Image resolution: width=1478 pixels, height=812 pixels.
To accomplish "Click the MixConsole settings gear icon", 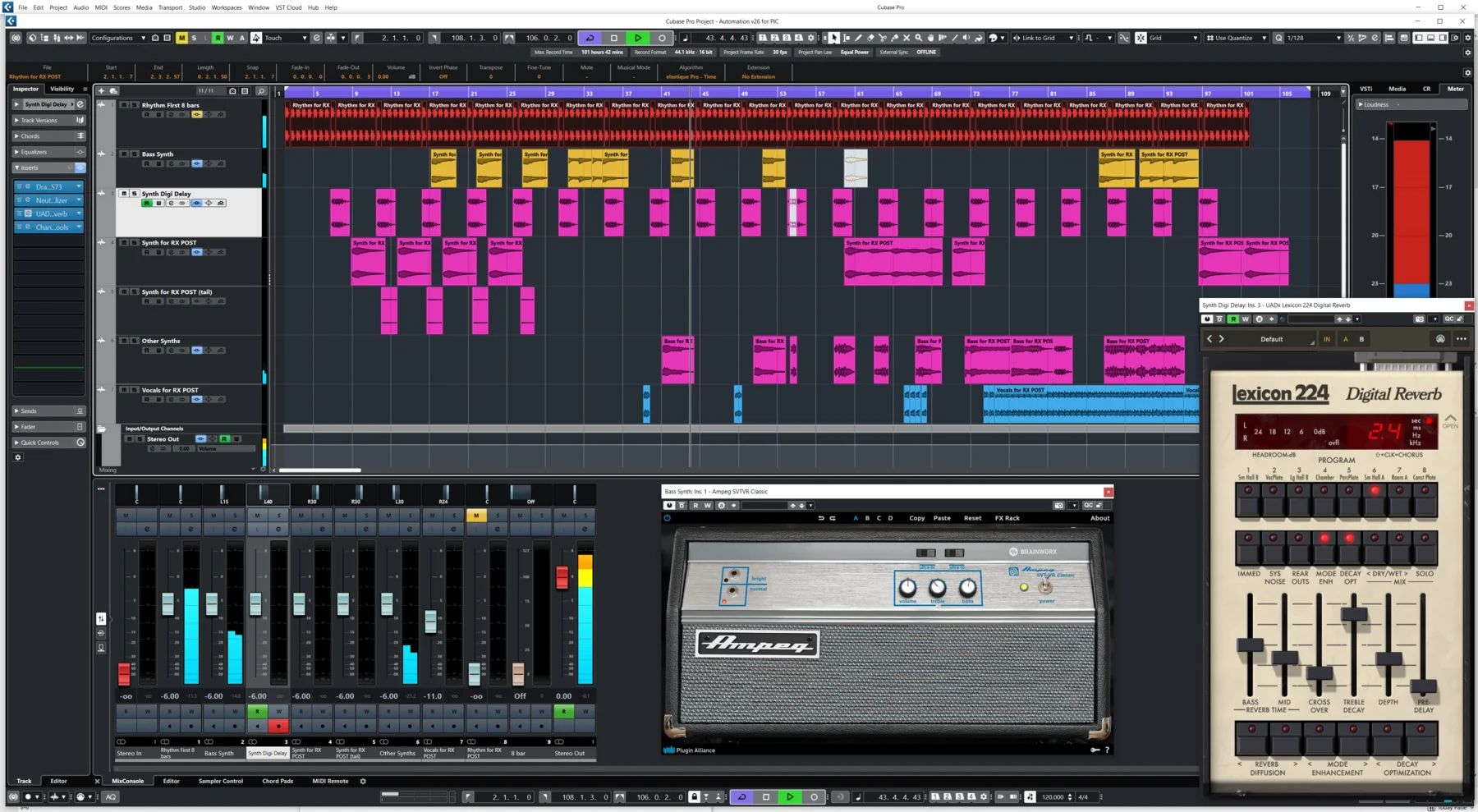I will (363, 781).
